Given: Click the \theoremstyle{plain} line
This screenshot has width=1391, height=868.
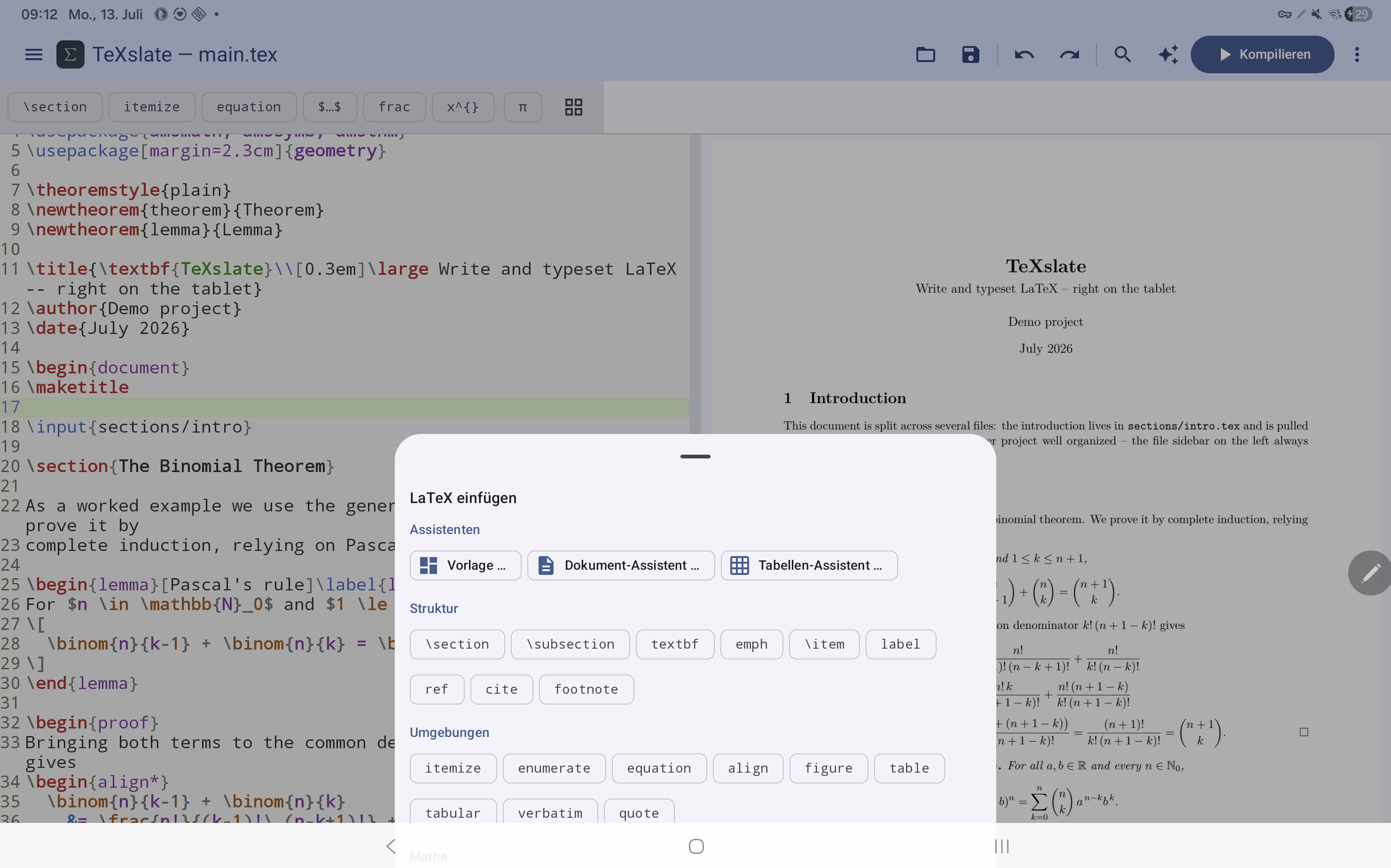Looking at the screenshot, I should [x=129, y=190].
